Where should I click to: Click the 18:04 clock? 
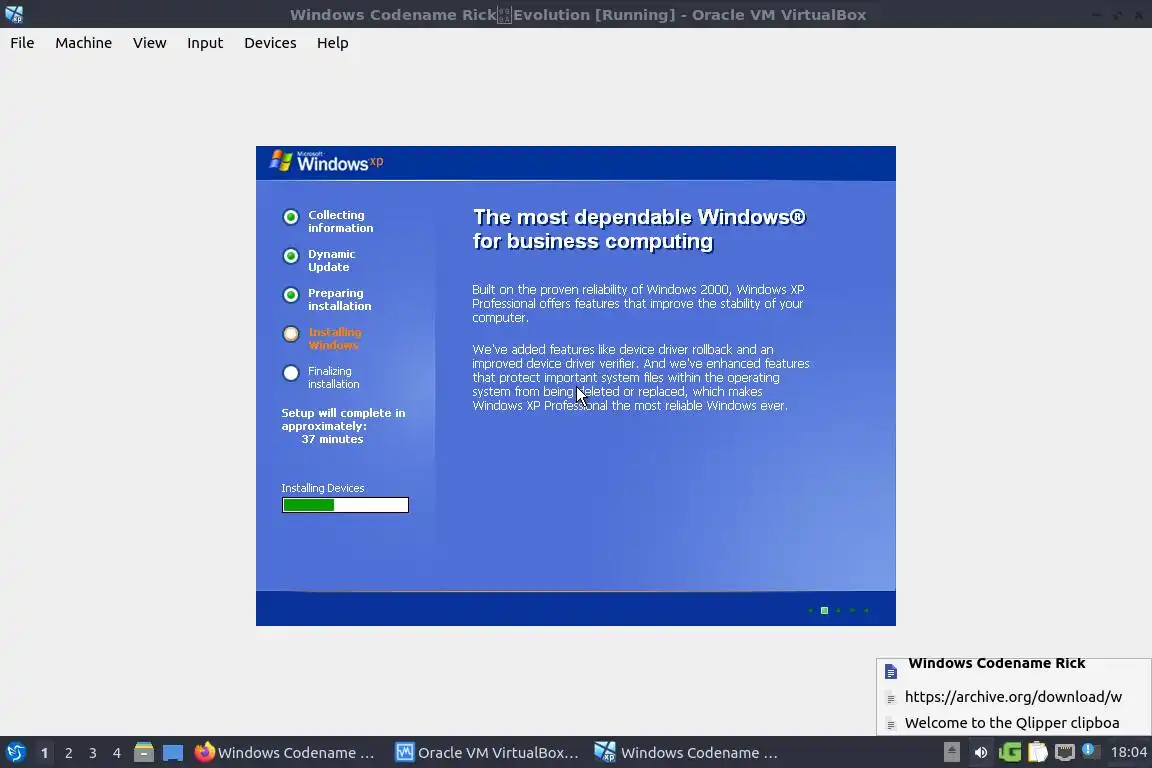tap(1128, 752)
